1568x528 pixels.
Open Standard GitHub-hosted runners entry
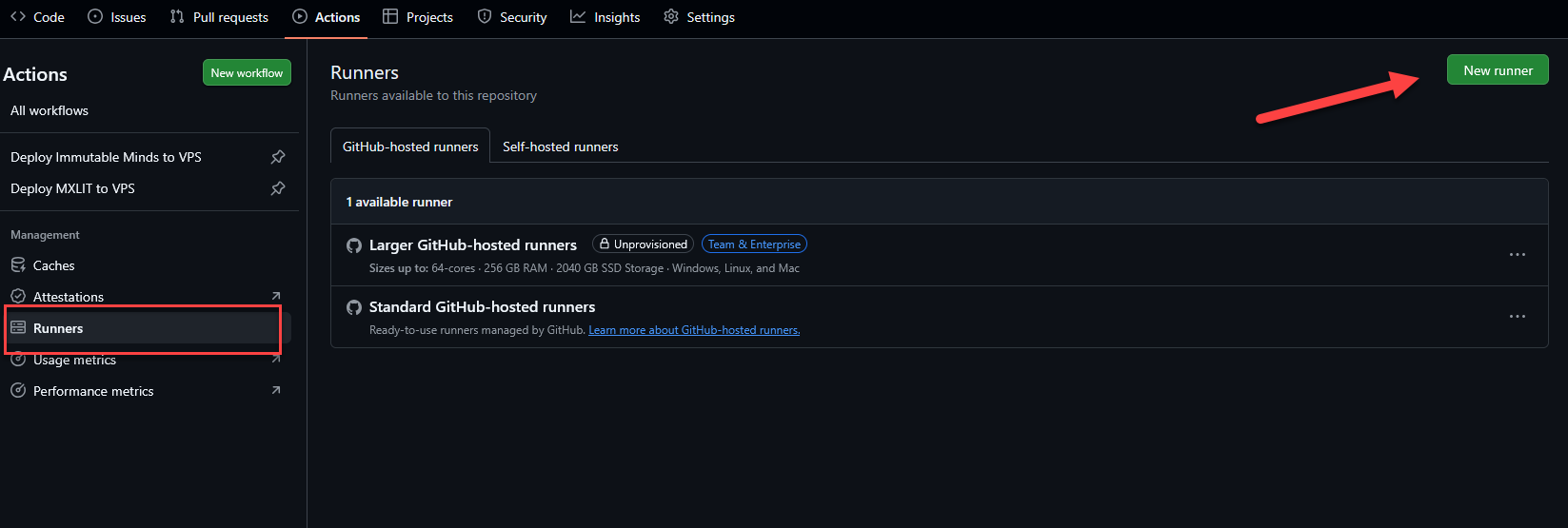482,306
